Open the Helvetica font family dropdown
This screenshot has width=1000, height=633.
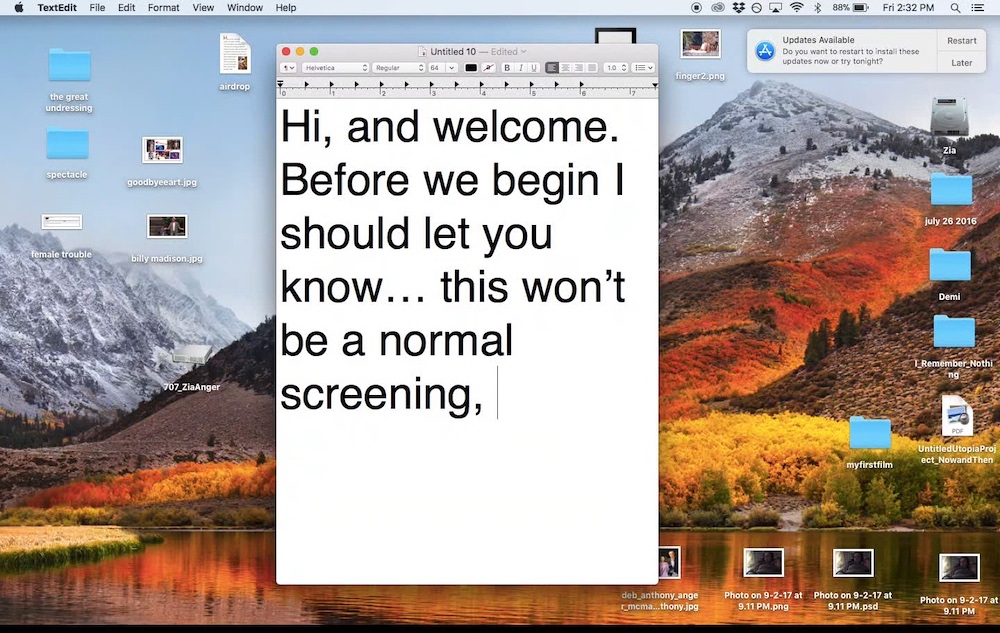point(335,68)
